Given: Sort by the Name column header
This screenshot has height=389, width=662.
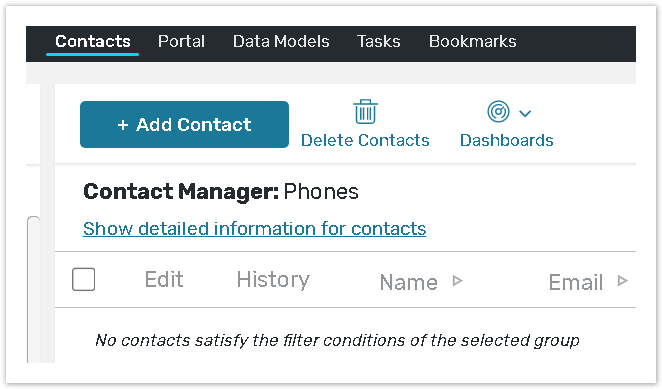Looking at the screenshot, I should pos(409,282).
